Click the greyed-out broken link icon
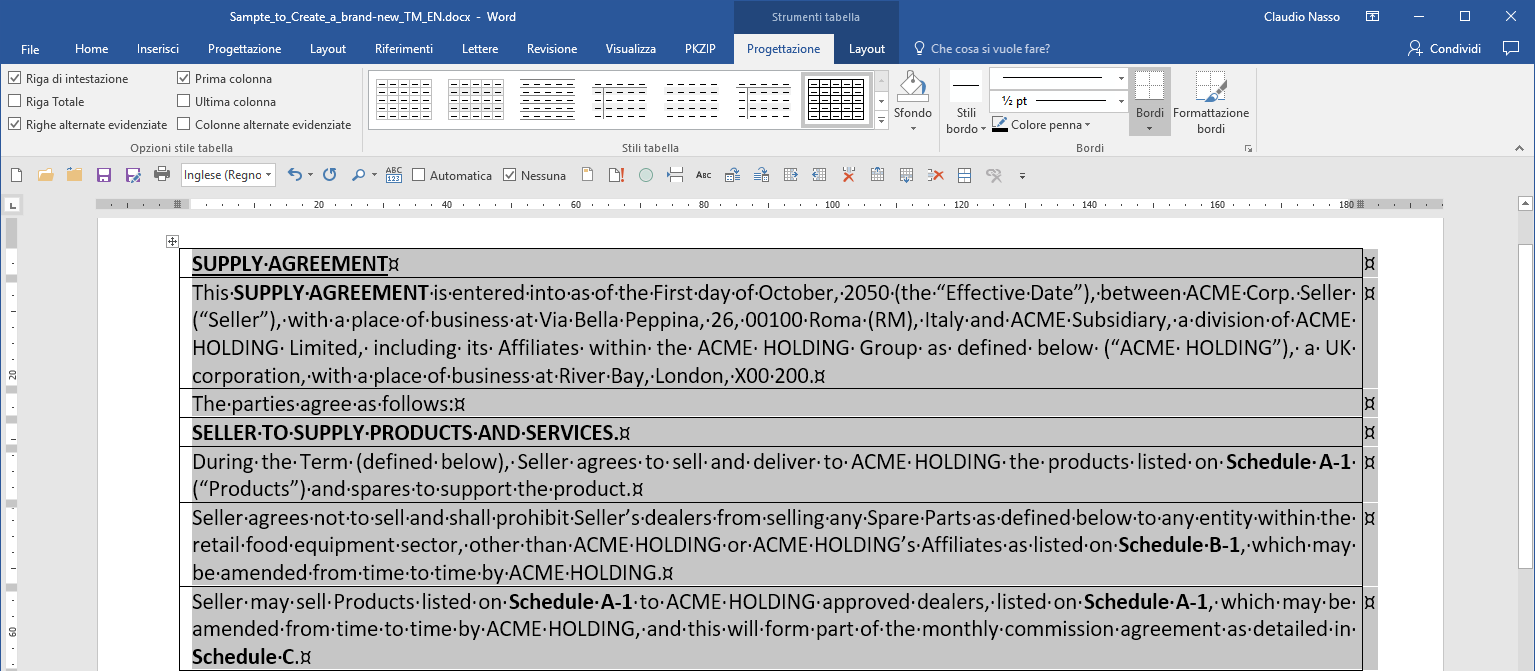Image resolution: width=1535 pixels, height=671 pixels. [993, 175]
